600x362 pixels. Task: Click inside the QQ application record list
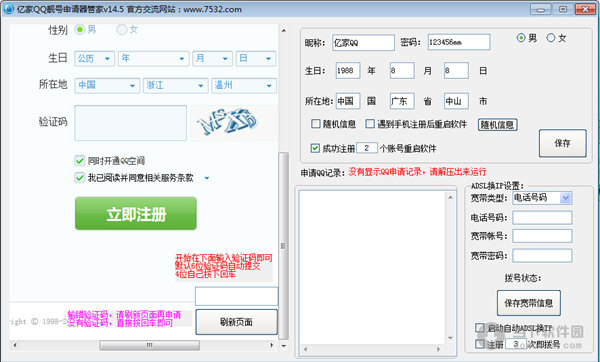pos(372,267)
